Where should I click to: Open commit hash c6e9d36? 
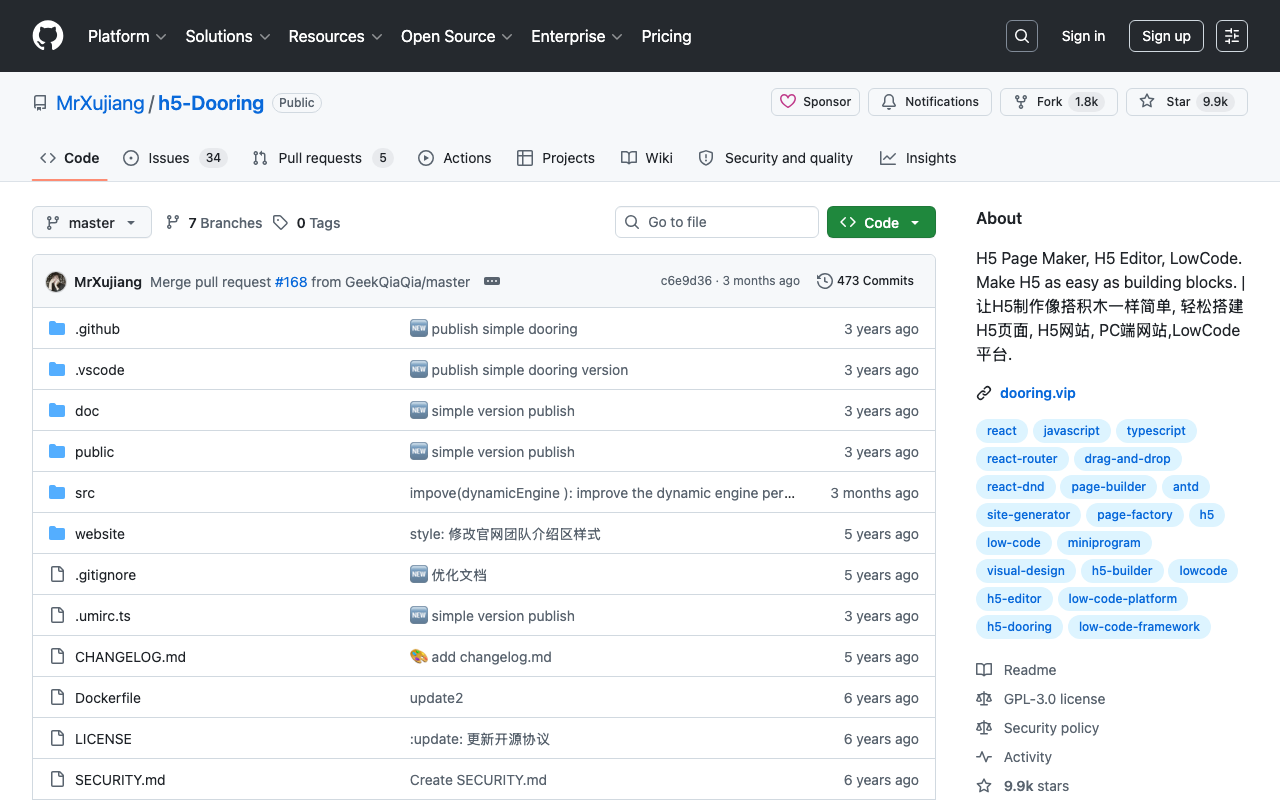coord(686,281)
